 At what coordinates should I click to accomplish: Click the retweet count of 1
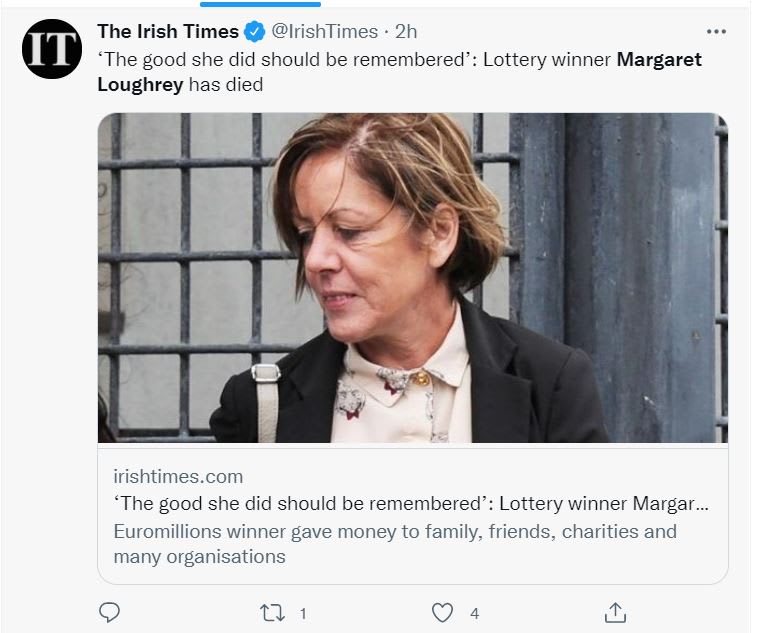click(303, 613)
